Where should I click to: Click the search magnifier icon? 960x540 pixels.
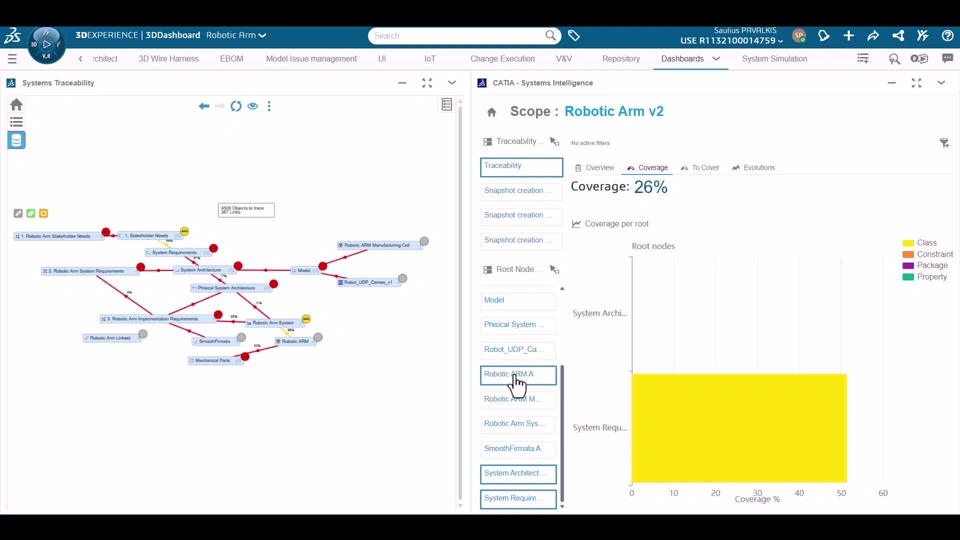pyautogui.click(x=550, y=36)
